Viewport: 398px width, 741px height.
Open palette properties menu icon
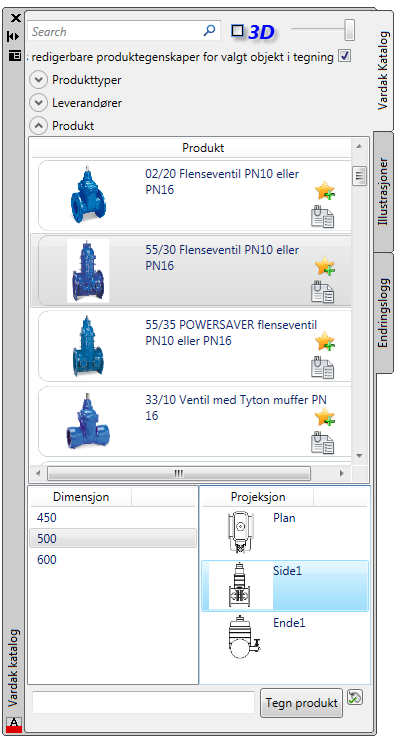point(15,55)
